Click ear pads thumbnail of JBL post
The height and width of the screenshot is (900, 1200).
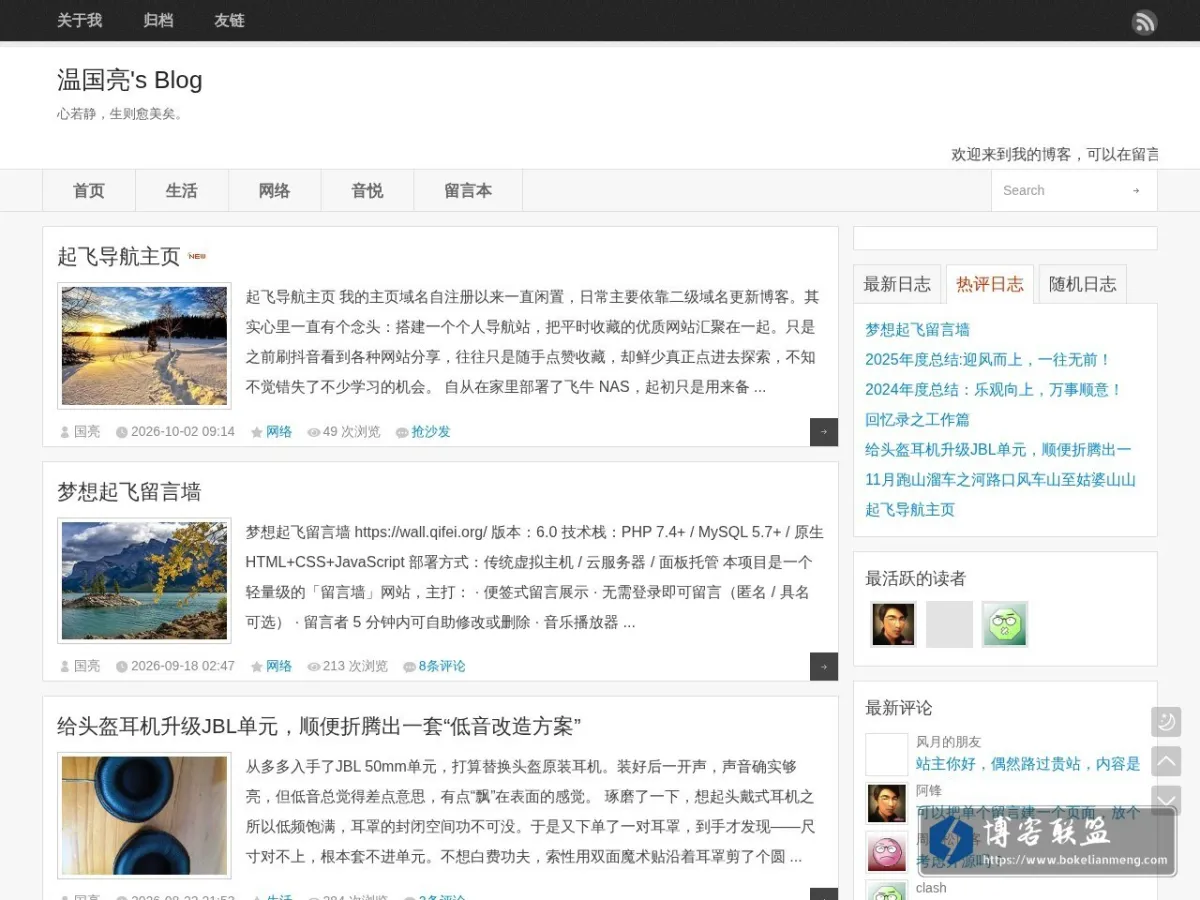pyautogui.click(x=144, y=815)
